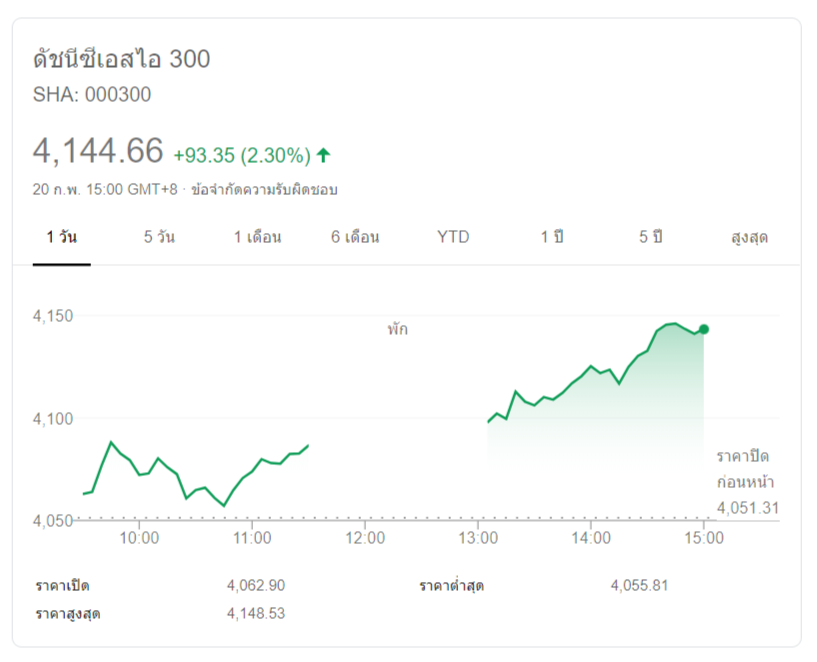This screenshot has height=662, width=817.
Task: Click the green up arrow icon
Action: [x=323, y=155]
